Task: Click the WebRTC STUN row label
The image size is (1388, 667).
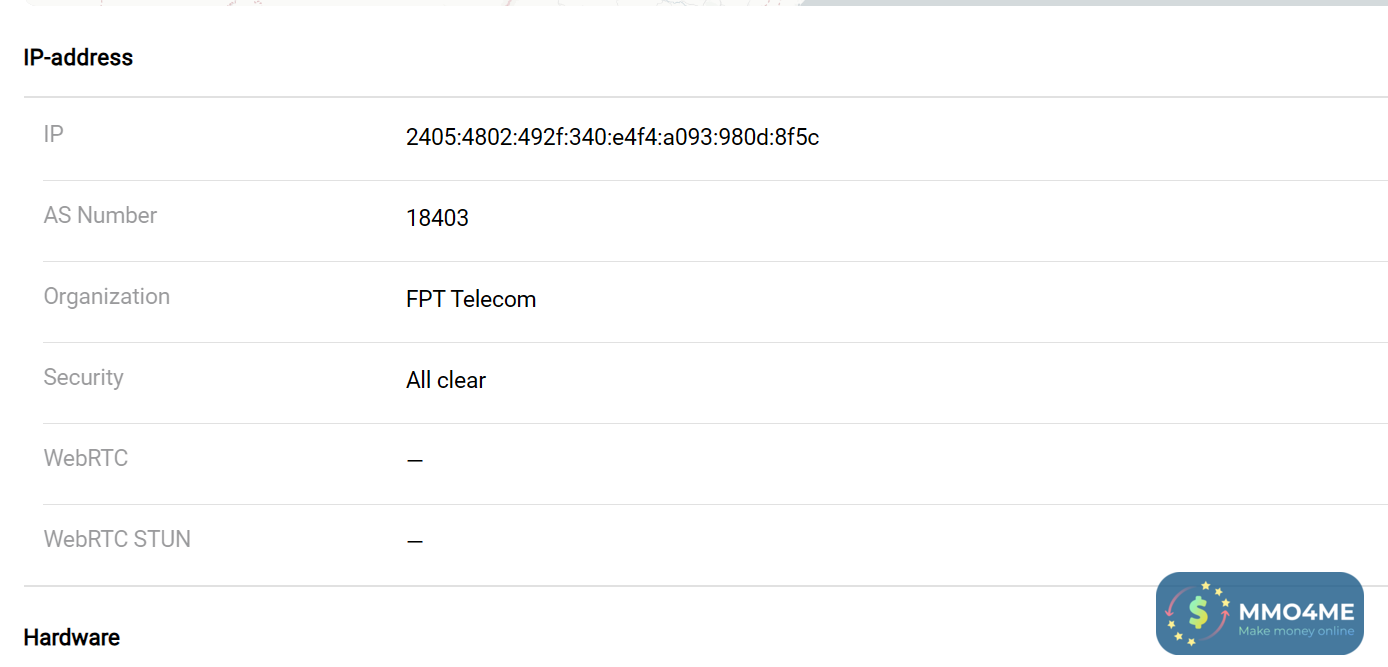Action: 117,539
